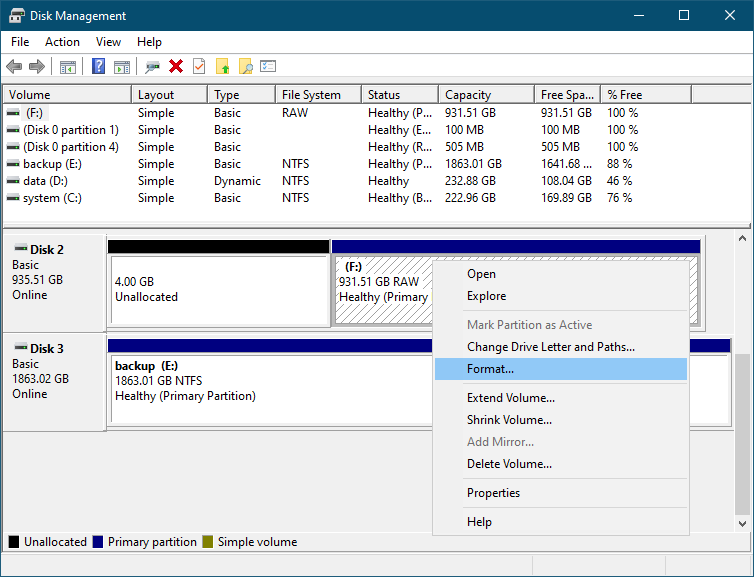
Task: Sort by the Type column header
Action: pos(242,95)
